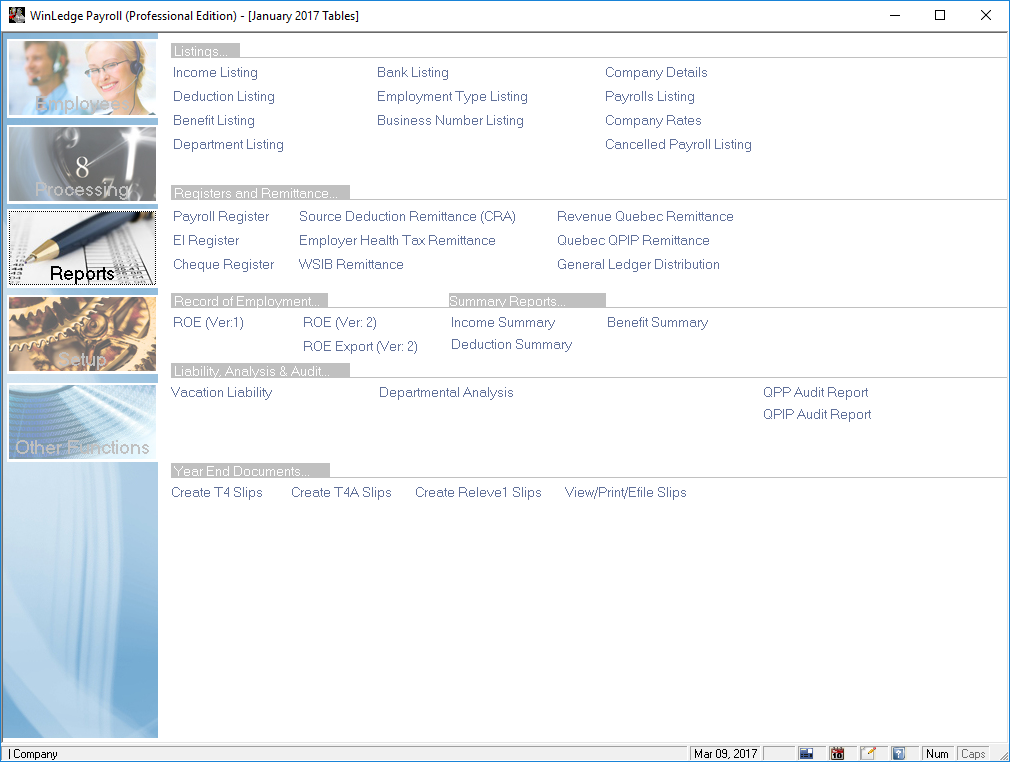Click the notepad with pencil status icon
1010x762 pixels.
[x=868, y=753]
